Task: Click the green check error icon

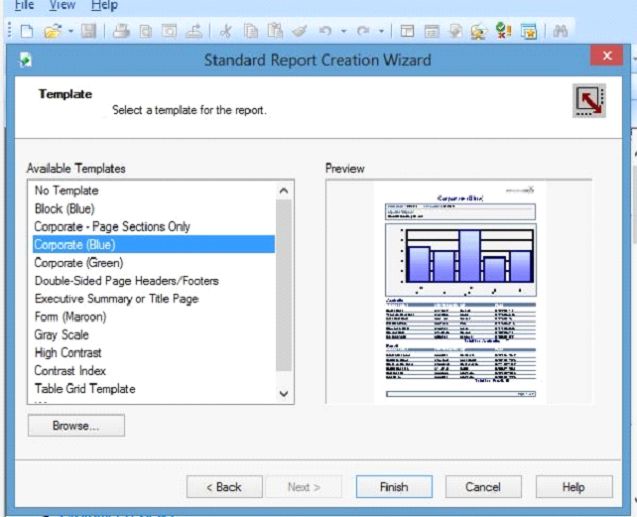Action: pyautogui.click(x=503, y=31)
